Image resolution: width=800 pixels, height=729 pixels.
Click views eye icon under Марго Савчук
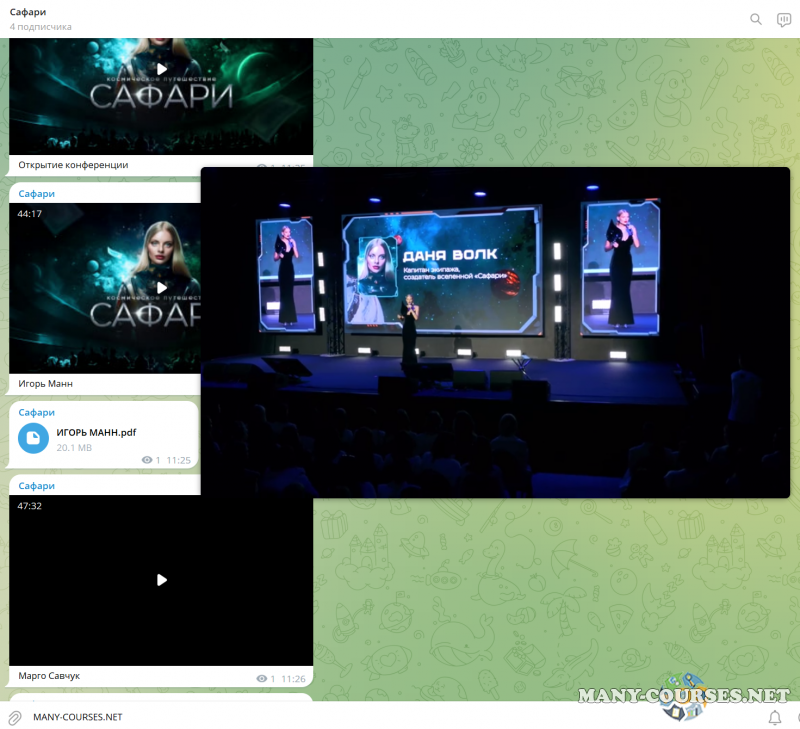pyautogui.click(x=262, y=679)
